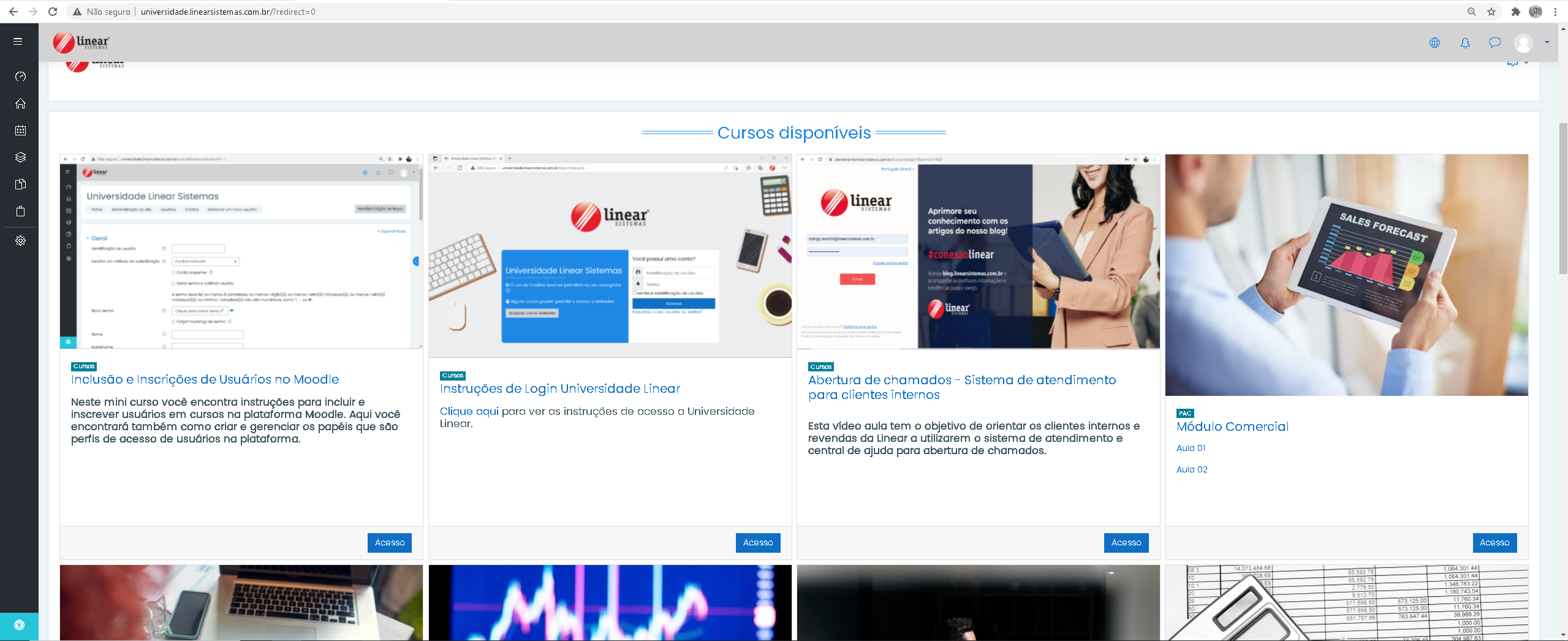Click Cursos tag on Instruções de Login card
Image resolution: width=1568 pixels, height=641 pixels.
click(x=453, y=376)
